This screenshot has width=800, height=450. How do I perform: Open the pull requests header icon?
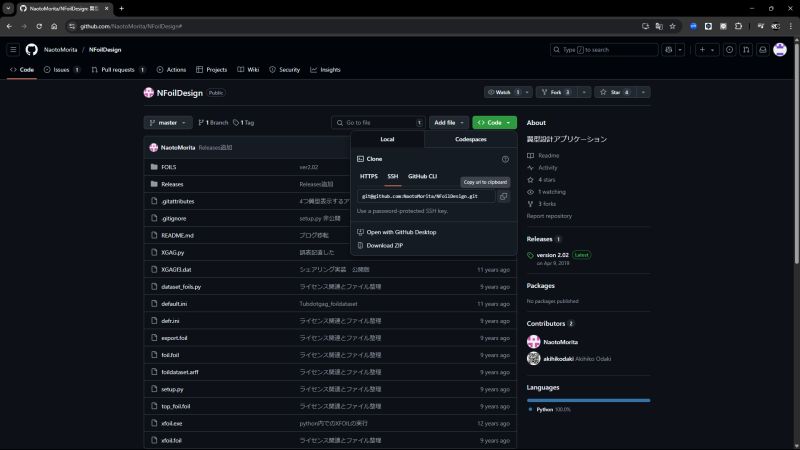746,49
